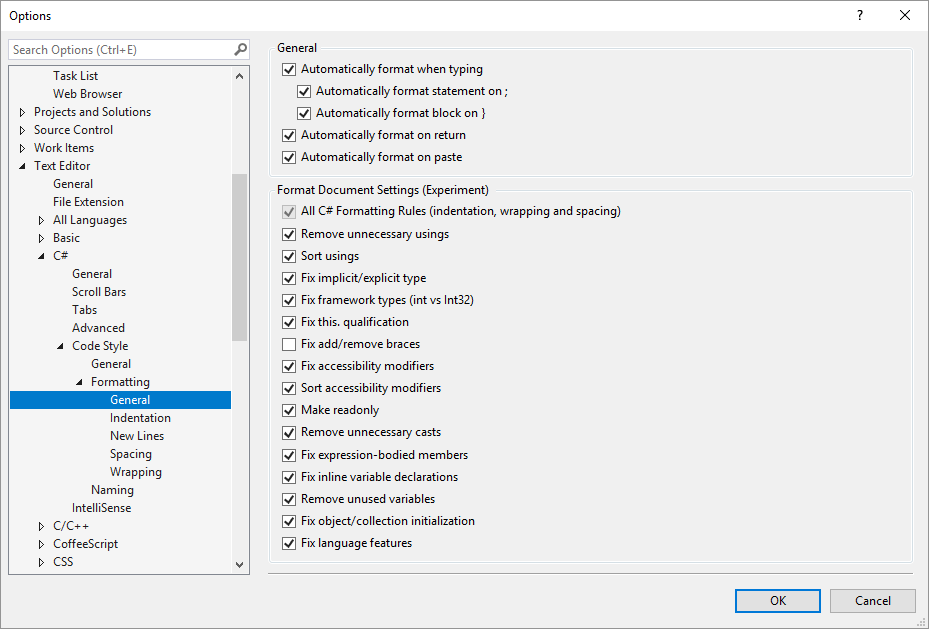Select the Indentation page
Viewport: 929px width, 629px height.
[x=140, y=417]
